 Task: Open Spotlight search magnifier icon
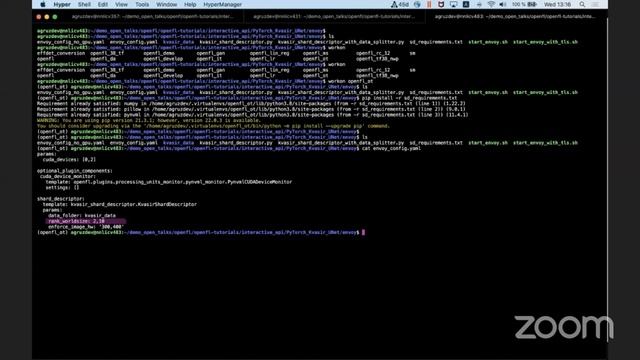(x=582, y=4)
